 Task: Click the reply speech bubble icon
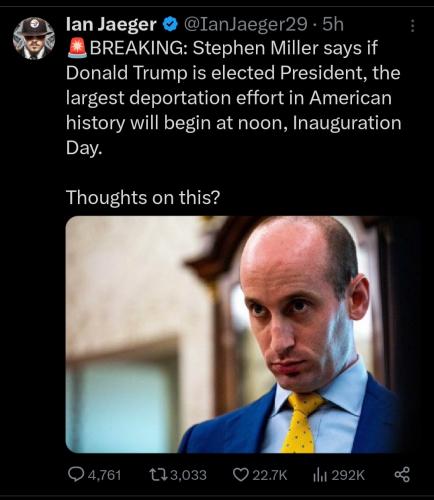pos(76,474)
